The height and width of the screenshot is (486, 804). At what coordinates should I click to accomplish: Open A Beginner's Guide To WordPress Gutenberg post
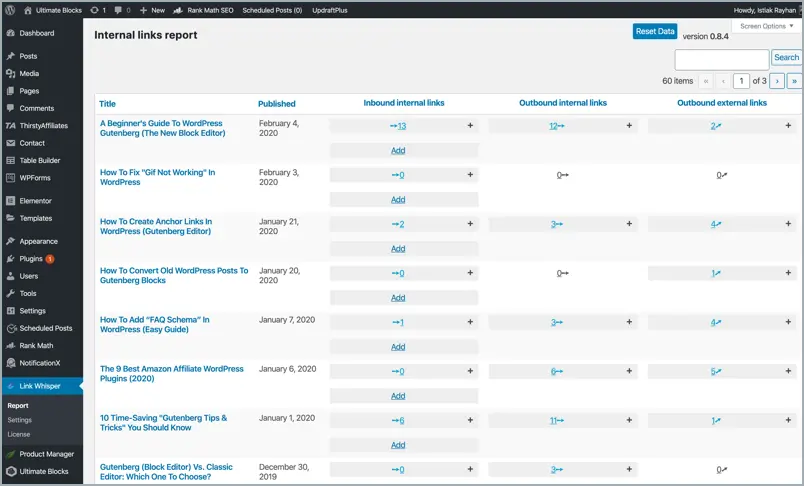(163, 128)
